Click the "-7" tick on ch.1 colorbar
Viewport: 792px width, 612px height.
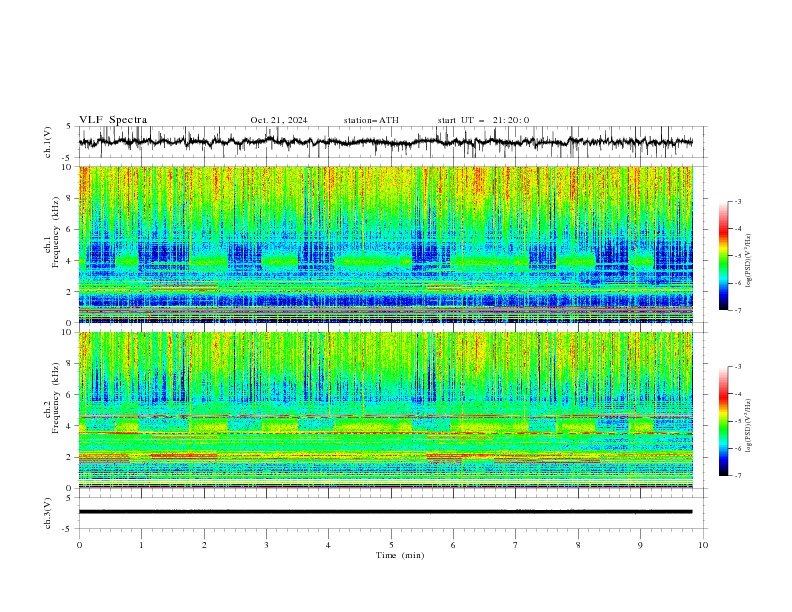pyautogui.click(x=737, y=310)
